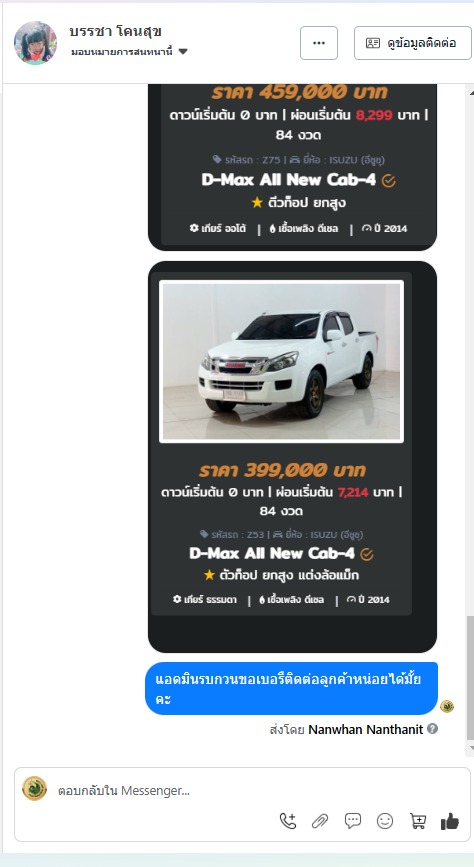Click the blue message asking for contact number
The width and height of the screenshot is (474, 867).
(291, 688)
